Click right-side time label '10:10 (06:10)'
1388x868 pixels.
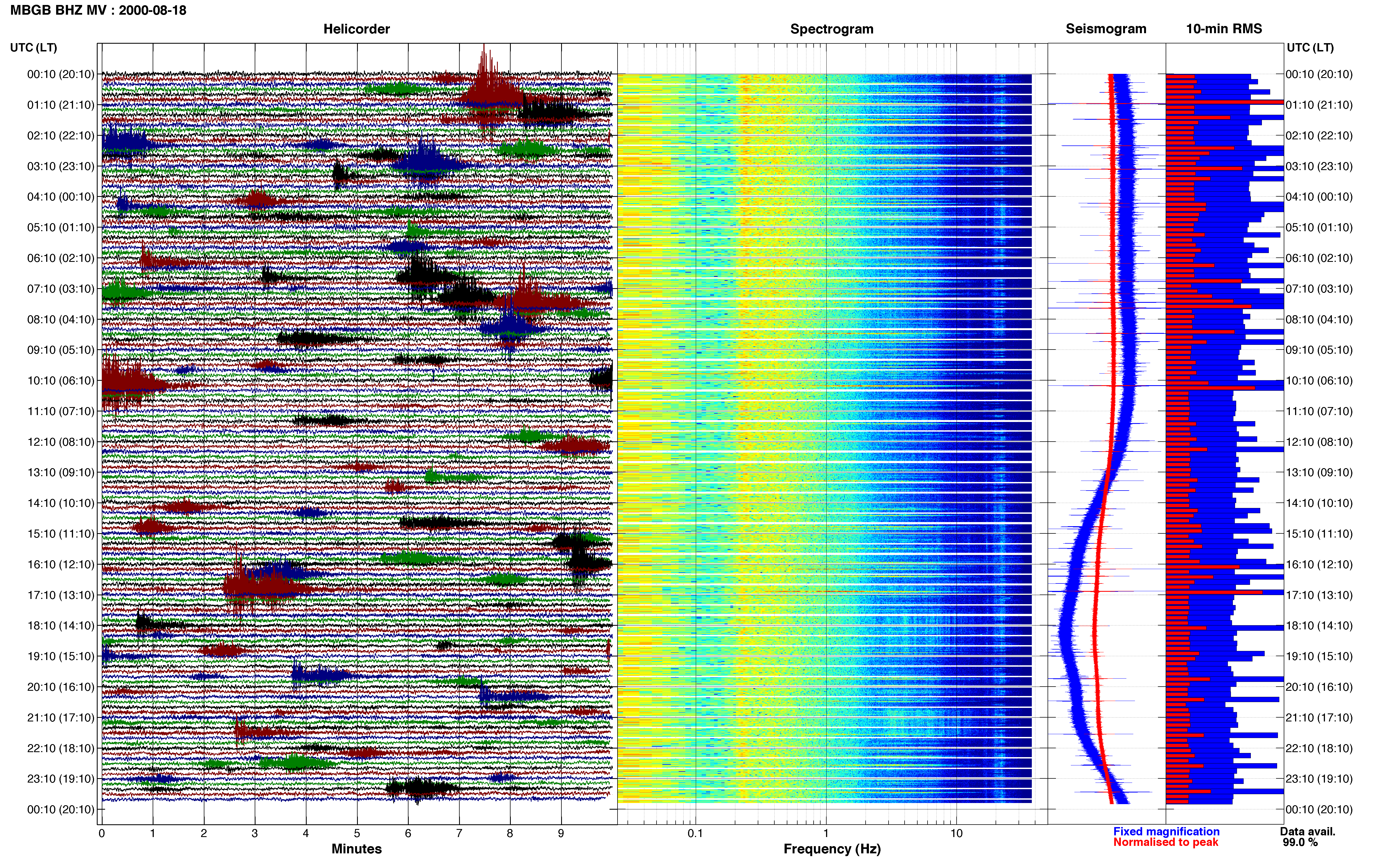(1319, 380)
